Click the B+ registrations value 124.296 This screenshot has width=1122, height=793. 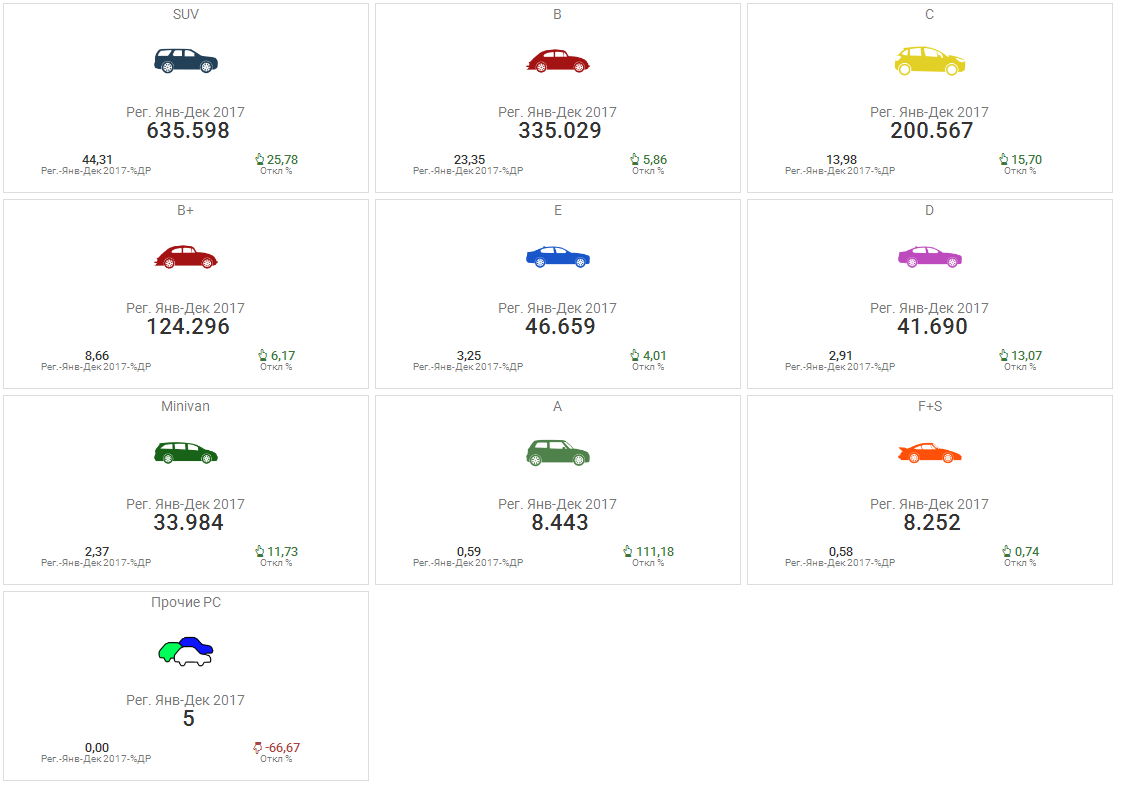tap(188, 327)
